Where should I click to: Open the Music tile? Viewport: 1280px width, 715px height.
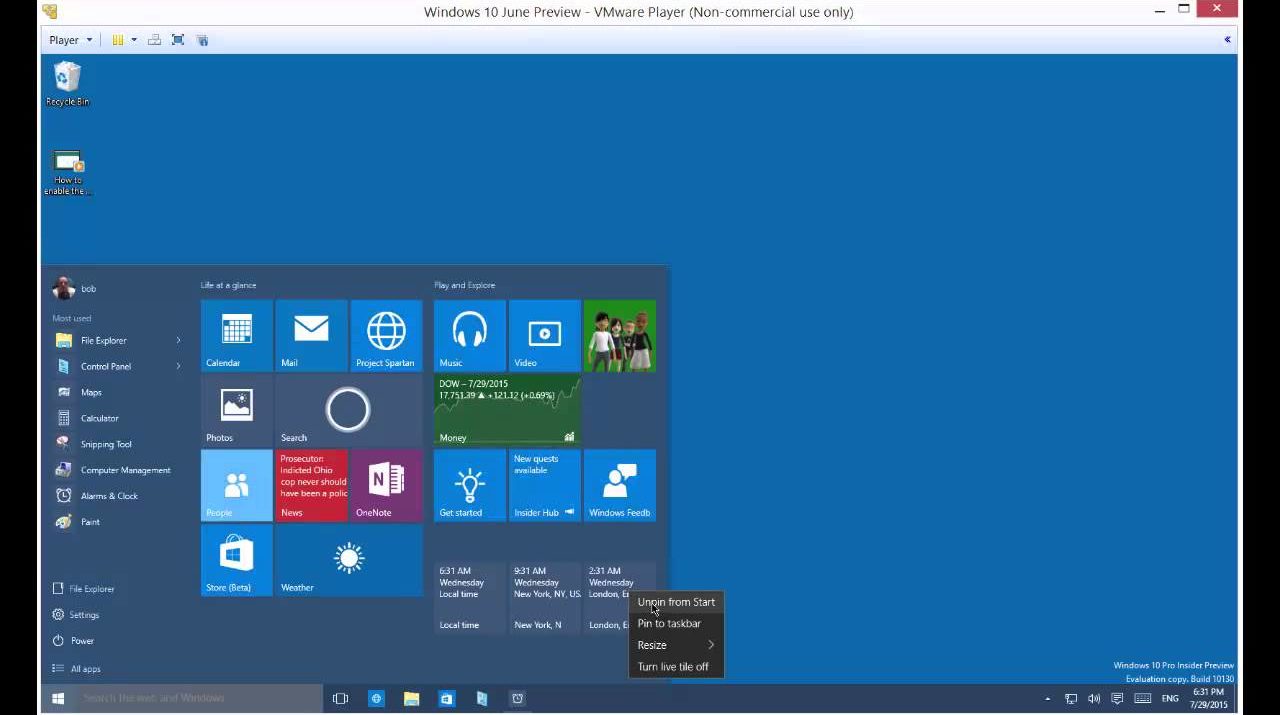(x=469, y=335)
